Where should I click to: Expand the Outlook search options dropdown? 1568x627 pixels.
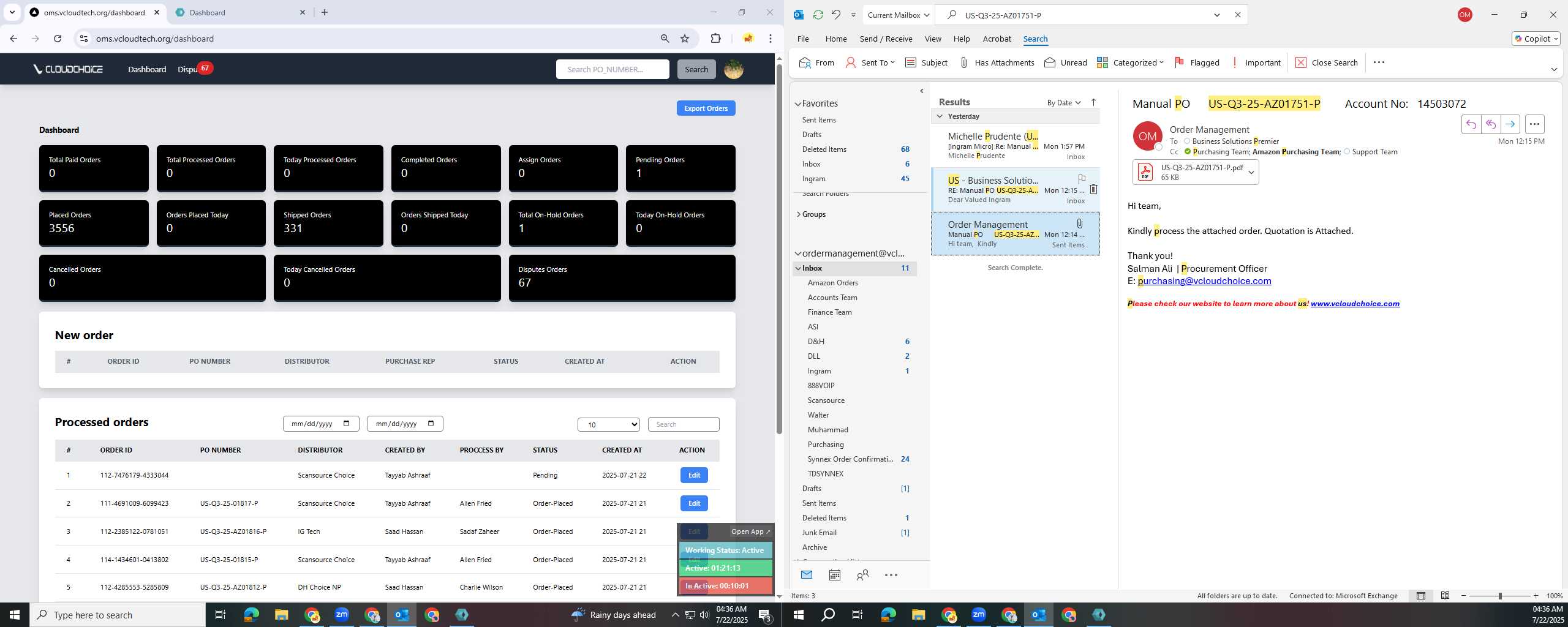pyautogui.click(x=1216, y=15)
